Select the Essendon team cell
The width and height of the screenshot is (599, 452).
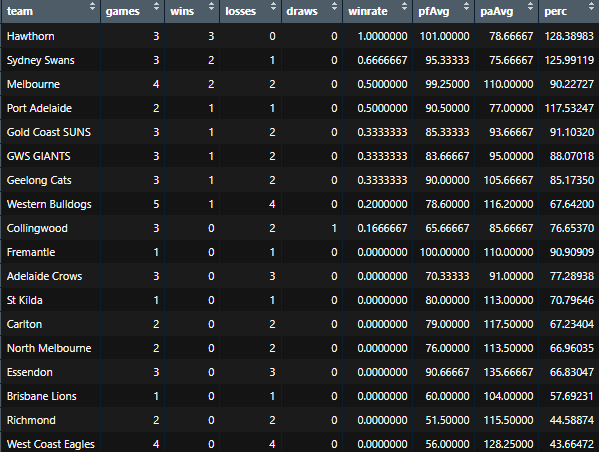tap(50, 373)
